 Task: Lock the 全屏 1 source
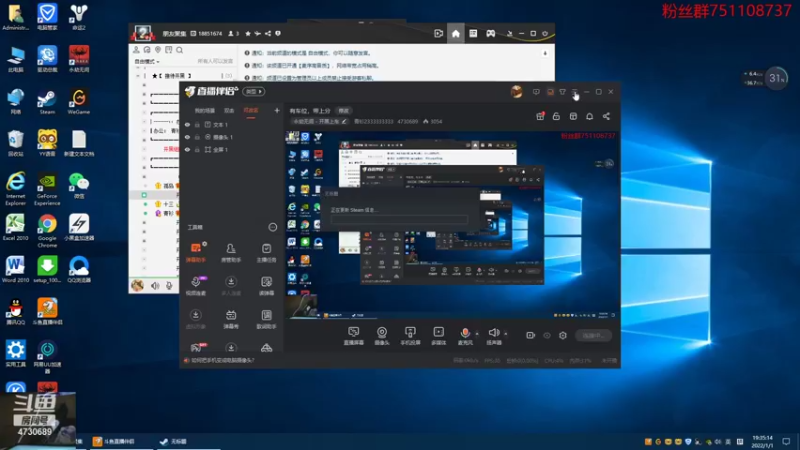[x=197, y=150]
